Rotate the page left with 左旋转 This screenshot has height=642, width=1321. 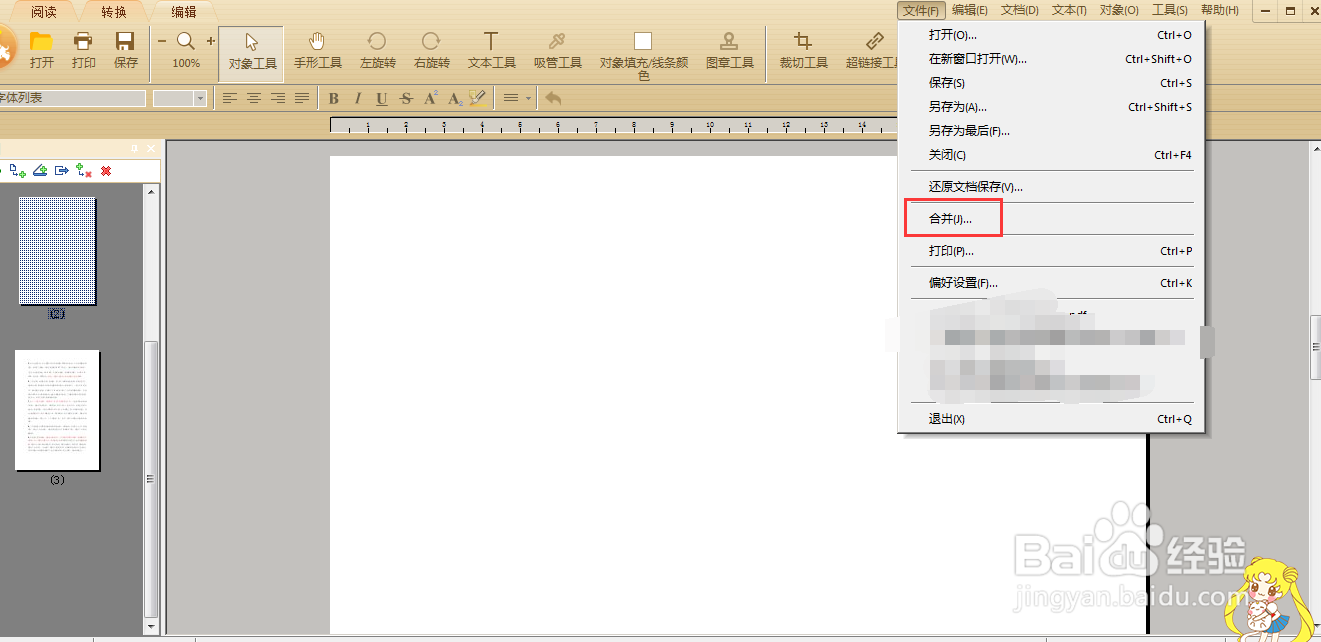tap(377, 52)
